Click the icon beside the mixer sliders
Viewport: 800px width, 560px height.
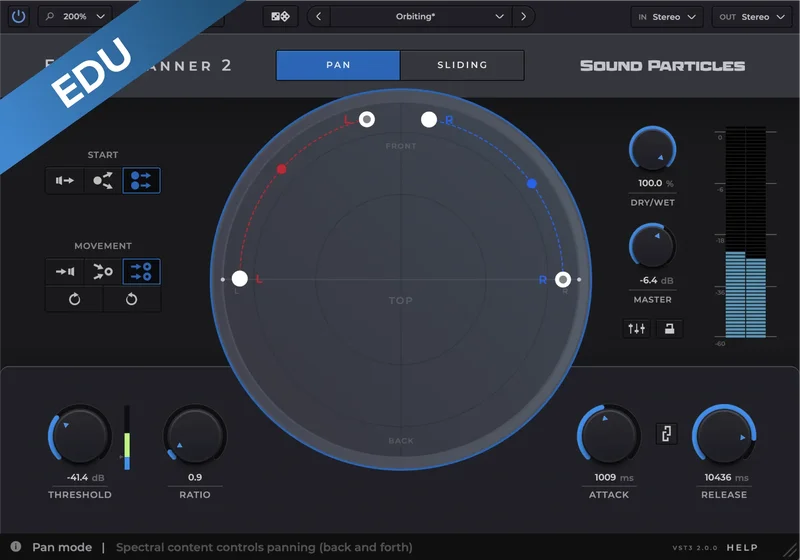669,328
